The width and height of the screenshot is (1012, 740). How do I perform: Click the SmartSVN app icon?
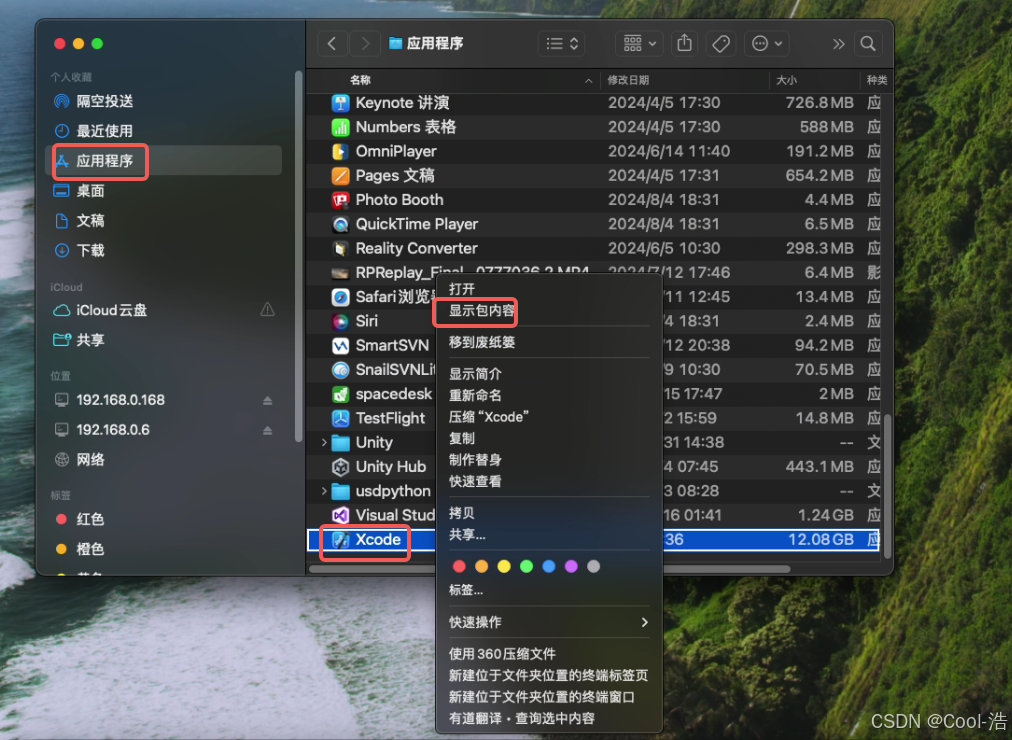pyautogui.click(x=340, y=346)
